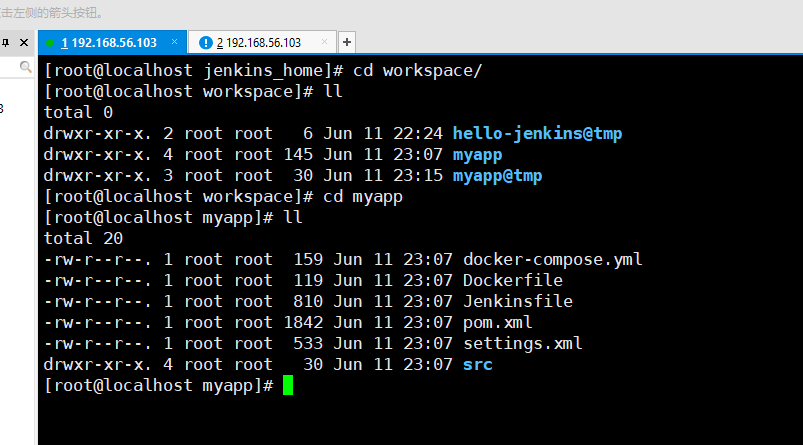Click the "cd workspace/" command text

coord(417,71)
